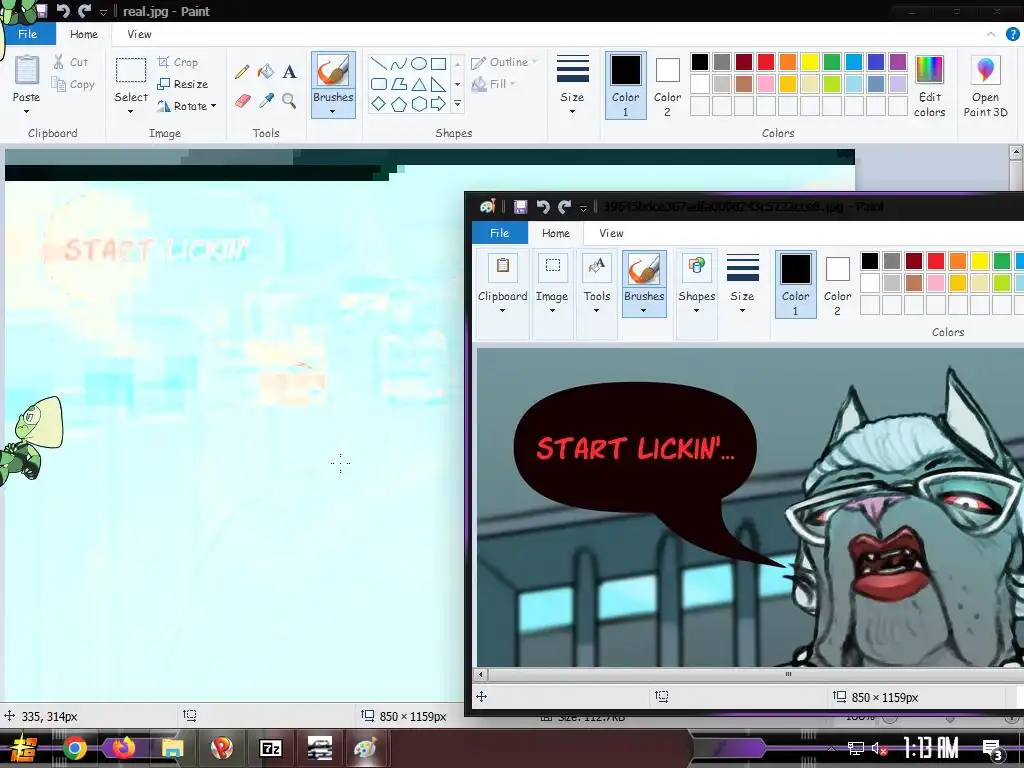Open File Explorer from the taskbar
Screen dimensions: 1024x768
172,748
